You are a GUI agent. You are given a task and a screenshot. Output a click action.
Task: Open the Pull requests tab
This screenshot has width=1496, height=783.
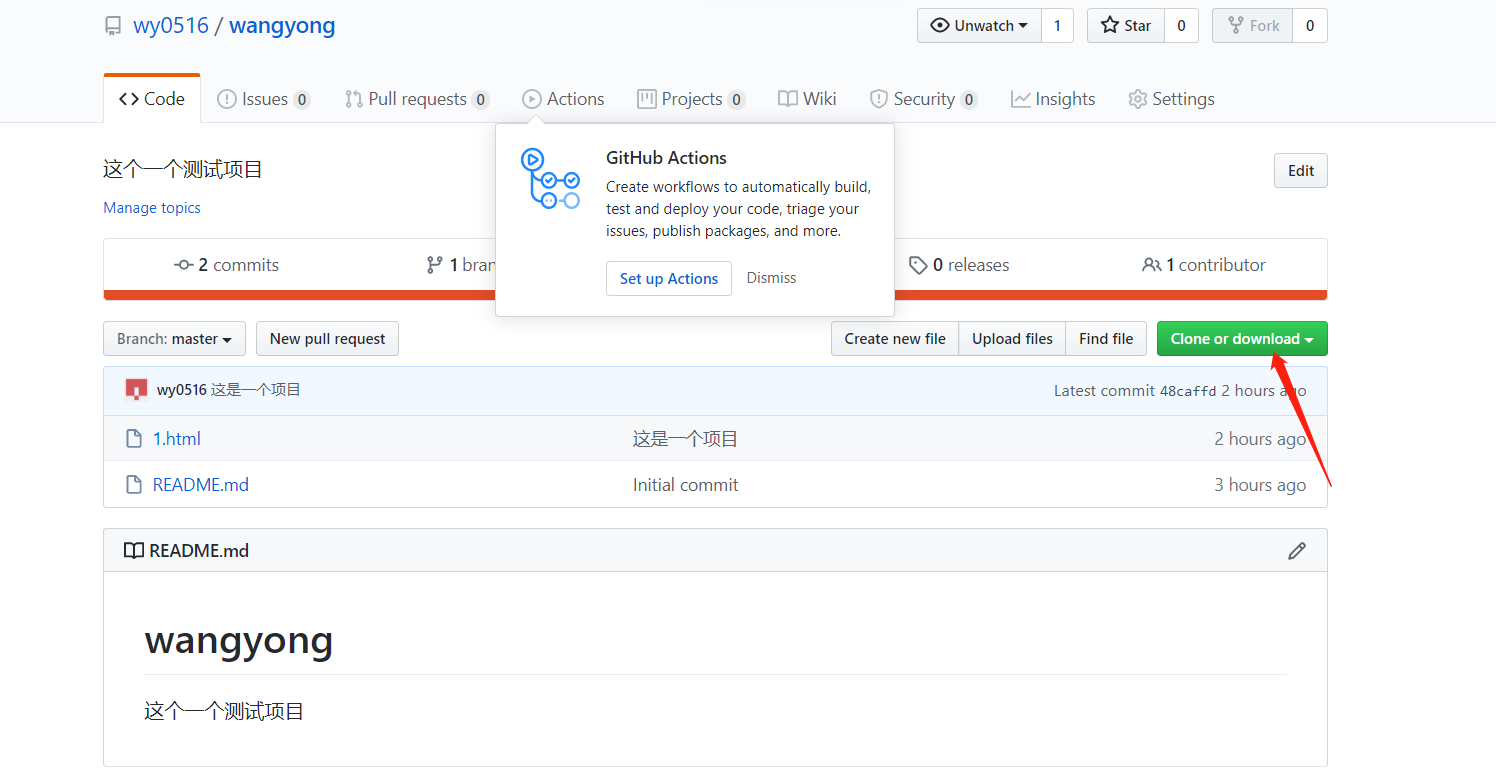click(x=417, y=99)
